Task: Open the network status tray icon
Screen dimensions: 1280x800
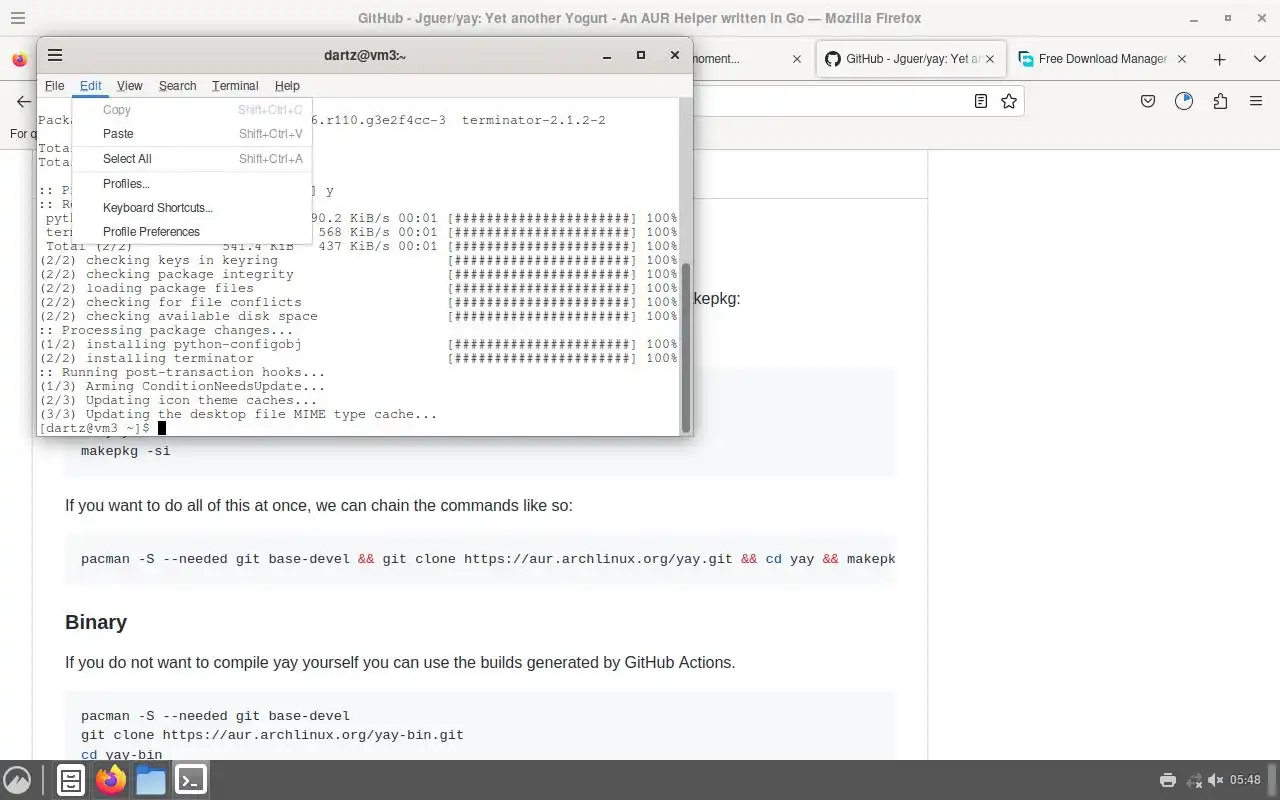Action: 1193,780
